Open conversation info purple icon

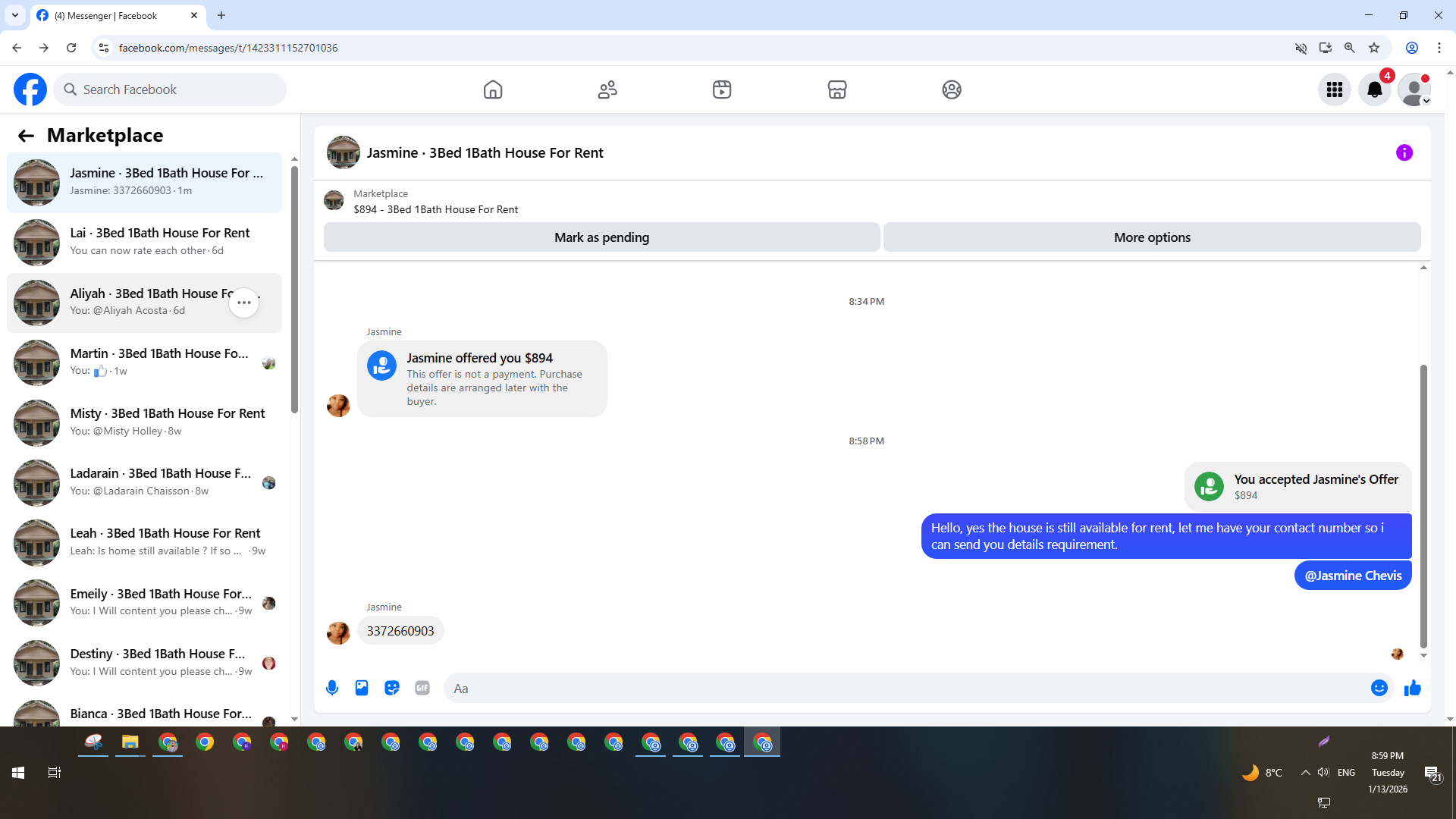1404,153
